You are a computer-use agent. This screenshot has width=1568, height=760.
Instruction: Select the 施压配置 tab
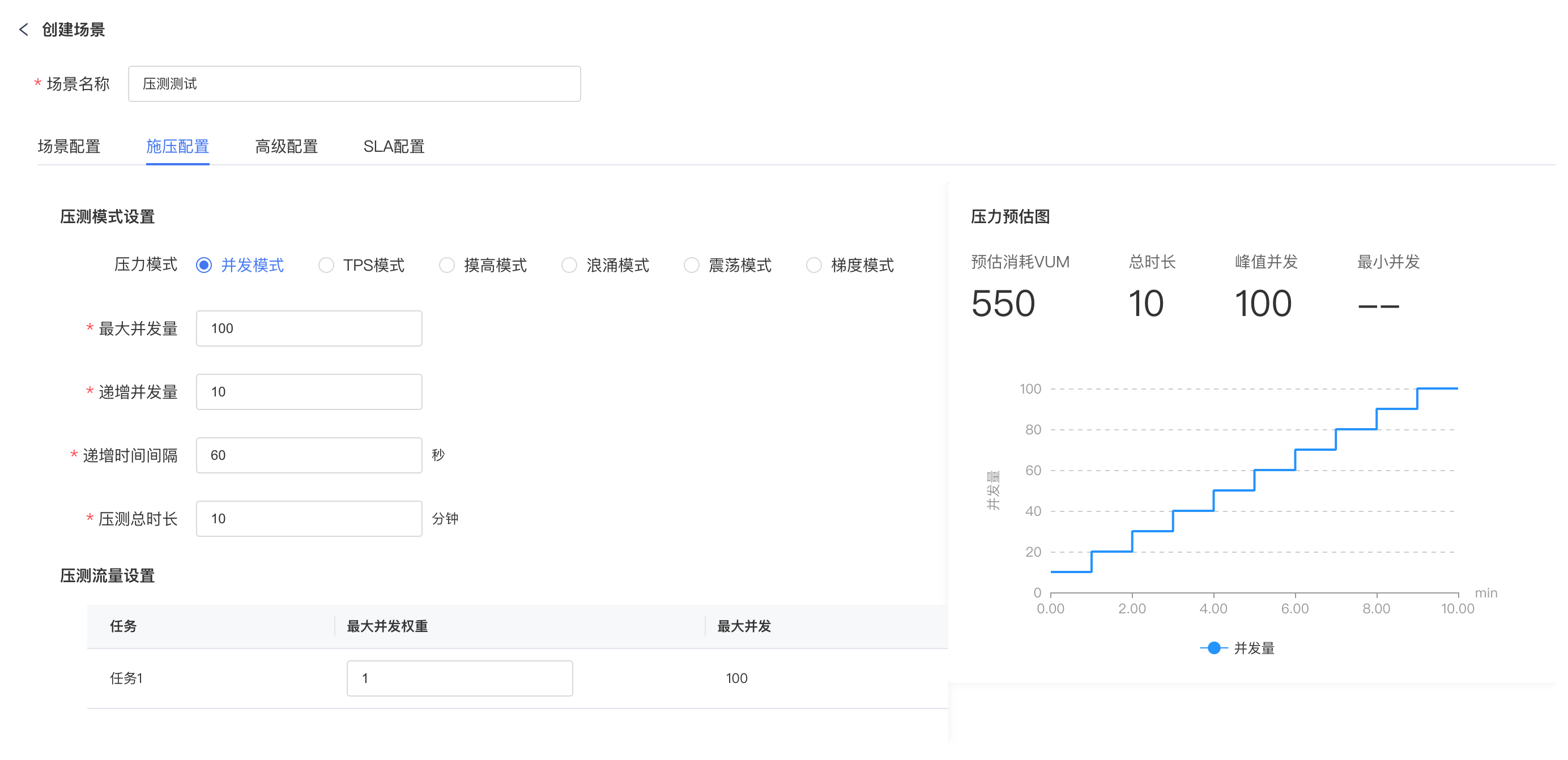tap(177, 147)
